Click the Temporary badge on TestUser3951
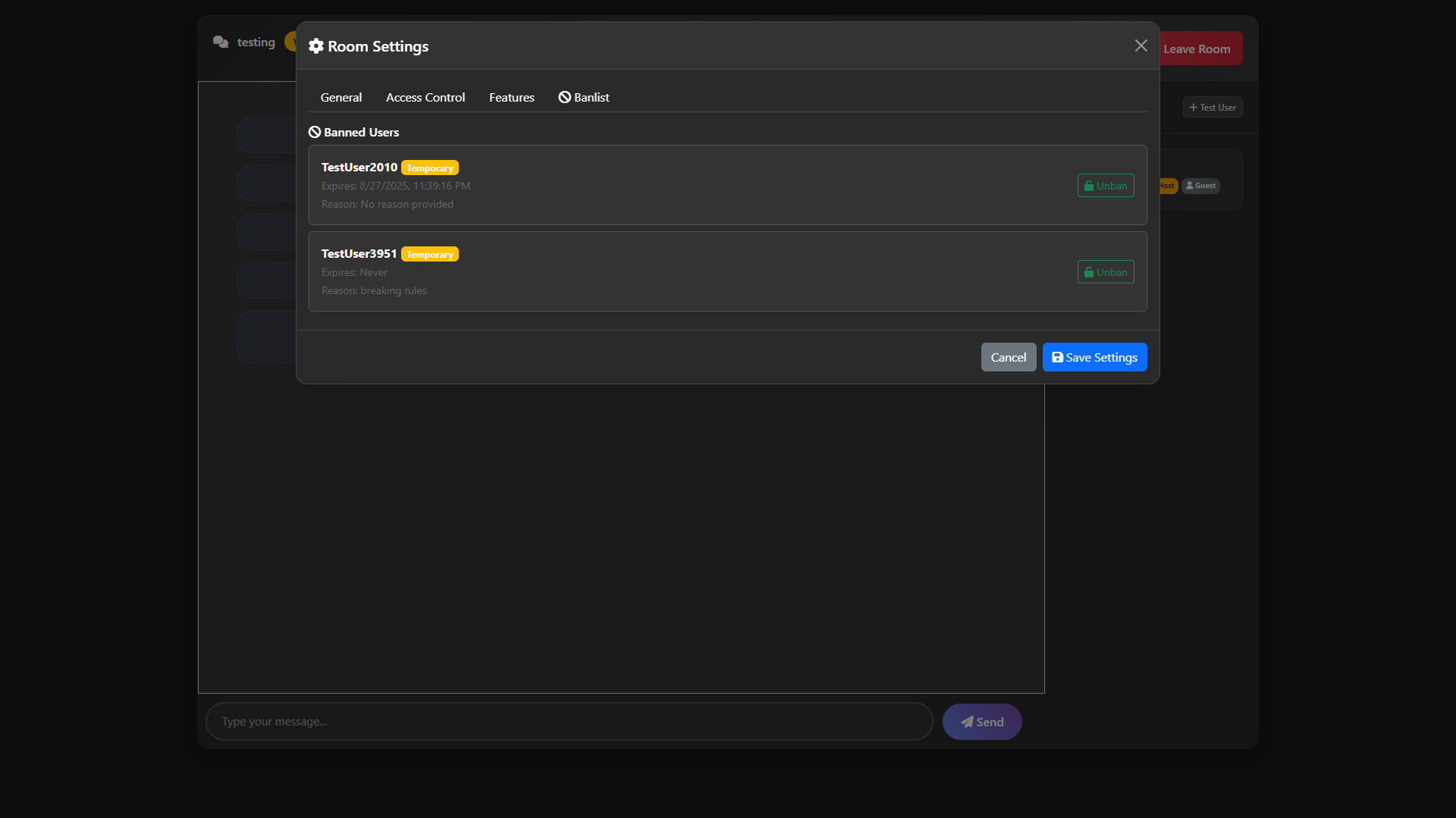This screenshot has height=818, width=1456. pos(429,255)
